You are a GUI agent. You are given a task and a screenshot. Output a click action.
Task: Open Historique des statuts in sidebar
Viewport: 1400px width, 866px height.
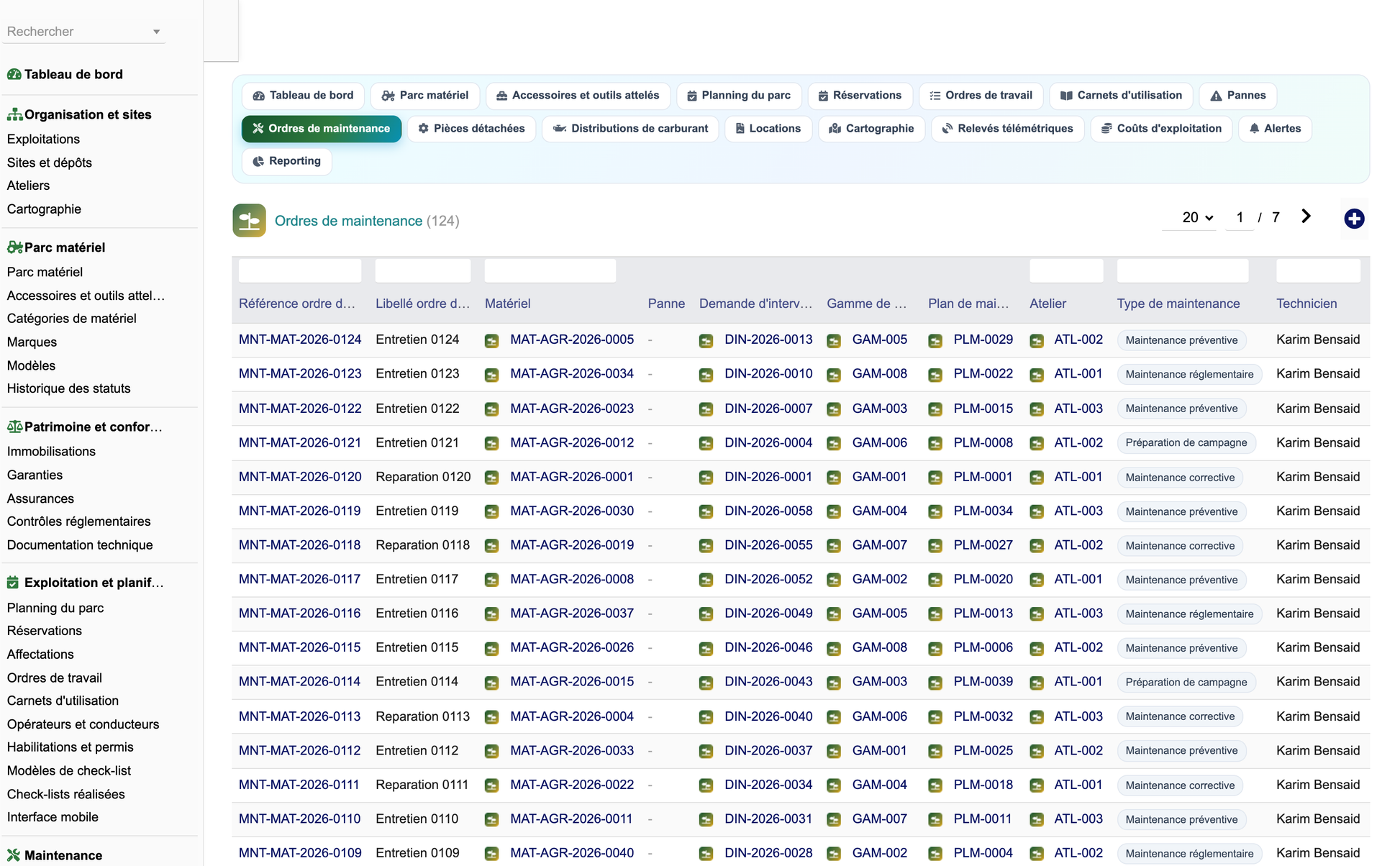(x=68, y=388)
